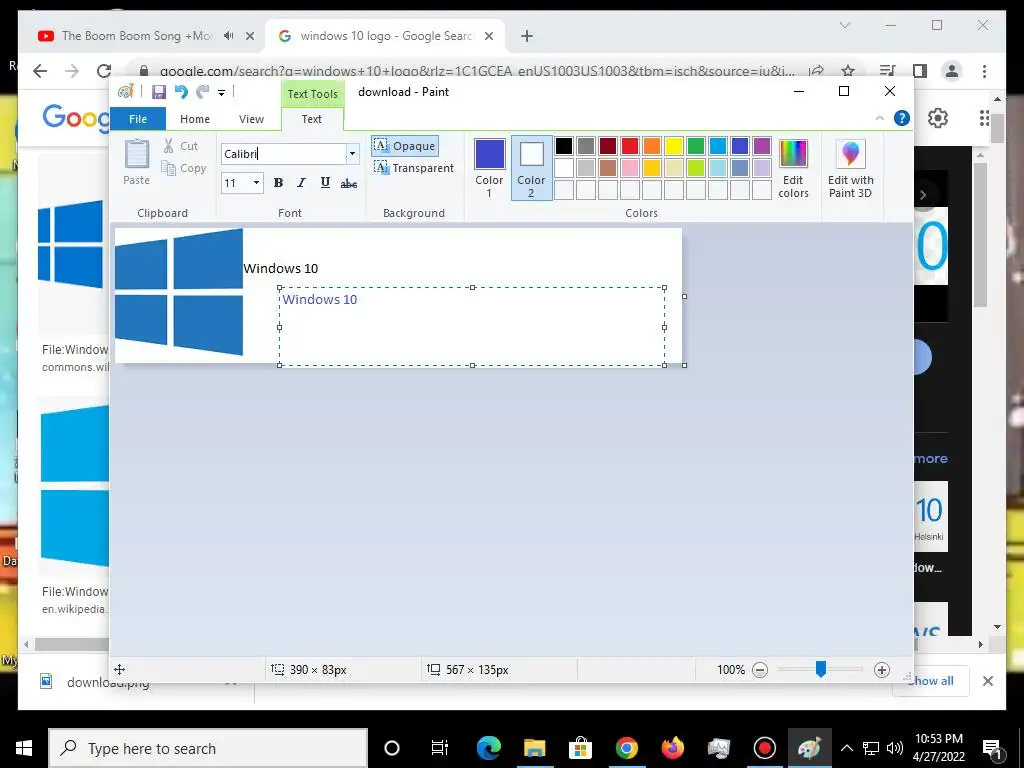This screenshot has width=1024, height=768.
Task: Open the File menu in Paint
Action: point(138,119)
